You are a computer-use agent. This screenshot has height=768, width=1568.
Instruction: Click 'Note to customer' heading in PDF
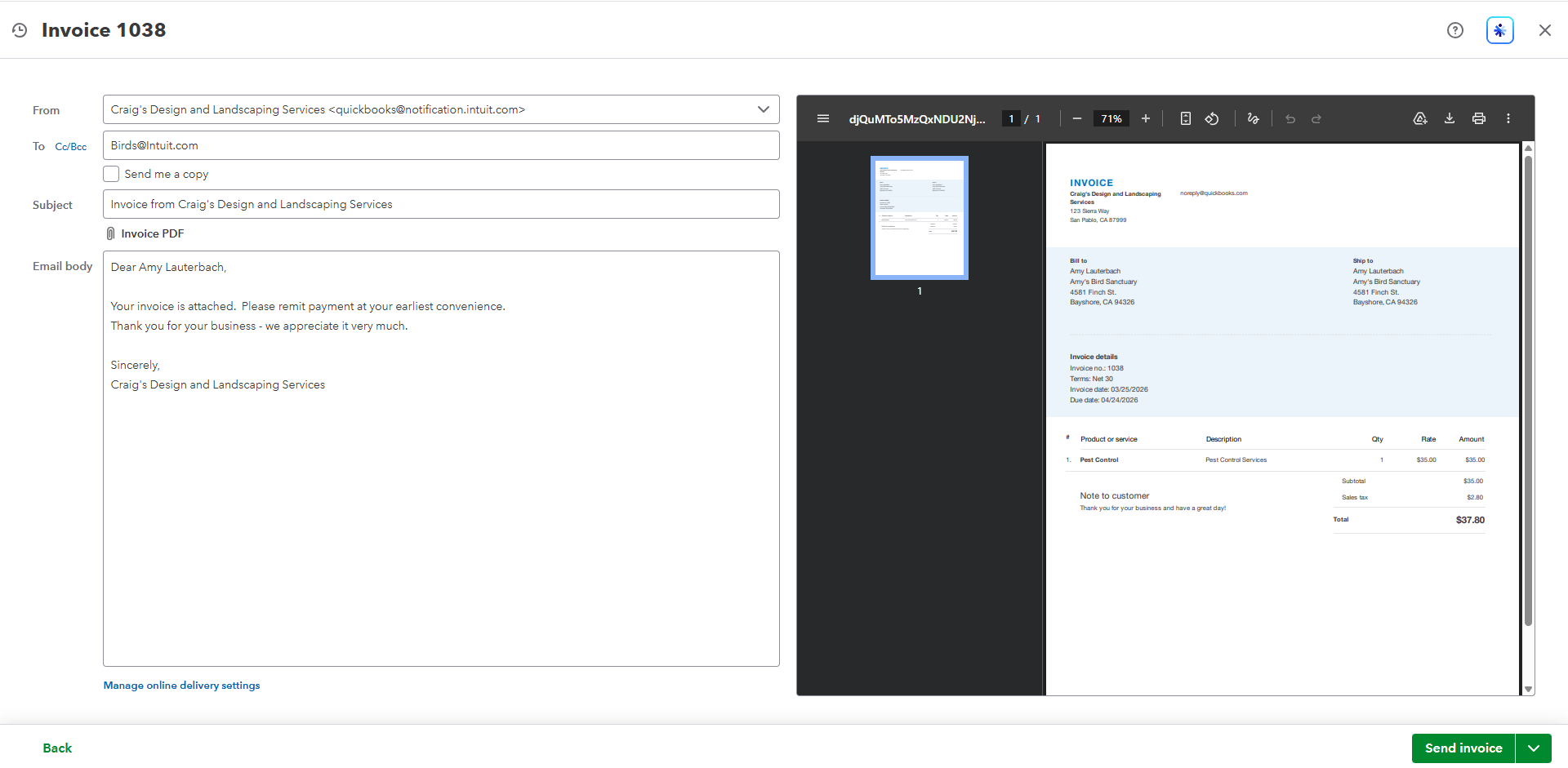1114,496
